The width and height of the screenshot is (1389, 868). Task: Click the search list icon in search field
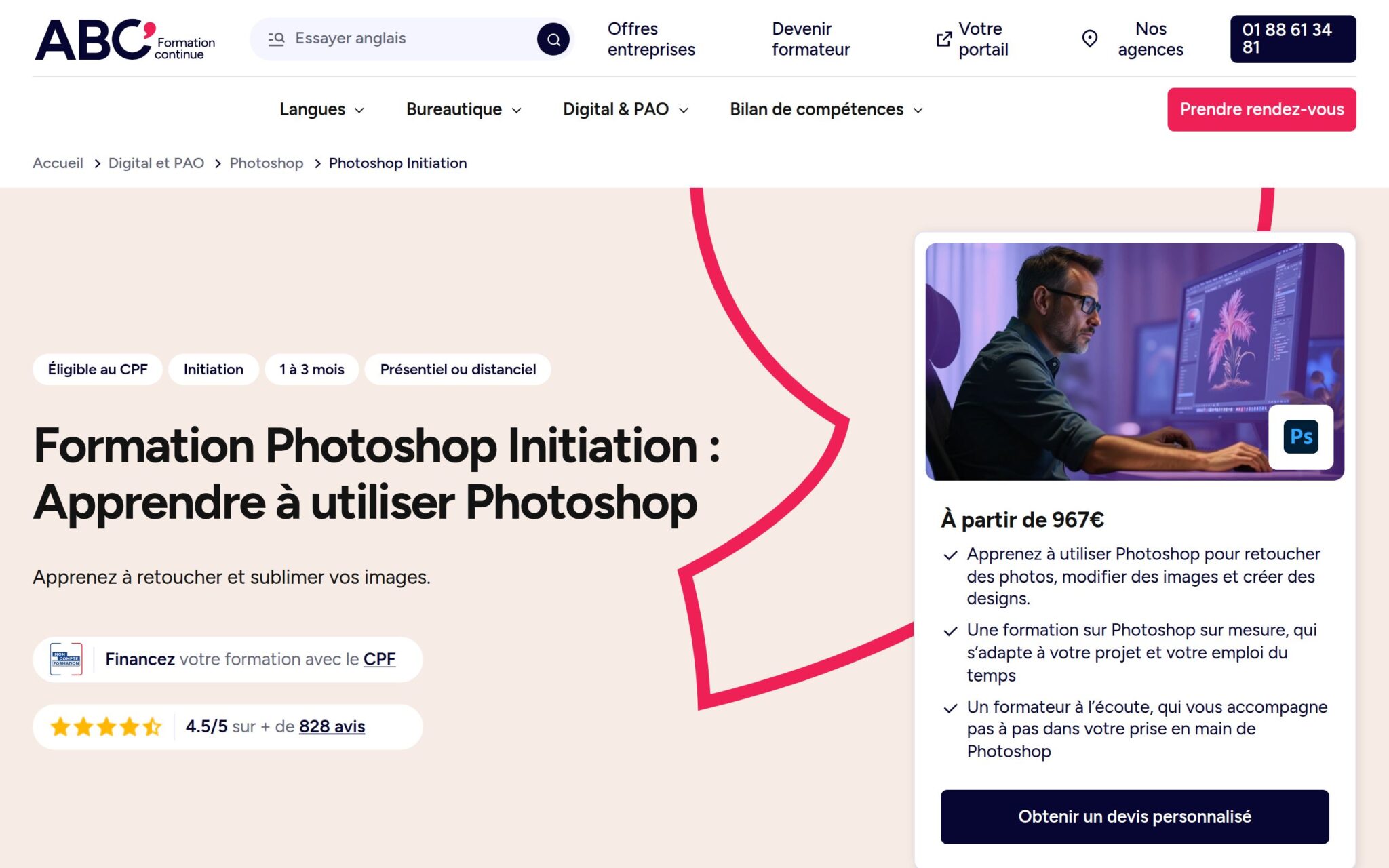(x=276, y=39)
